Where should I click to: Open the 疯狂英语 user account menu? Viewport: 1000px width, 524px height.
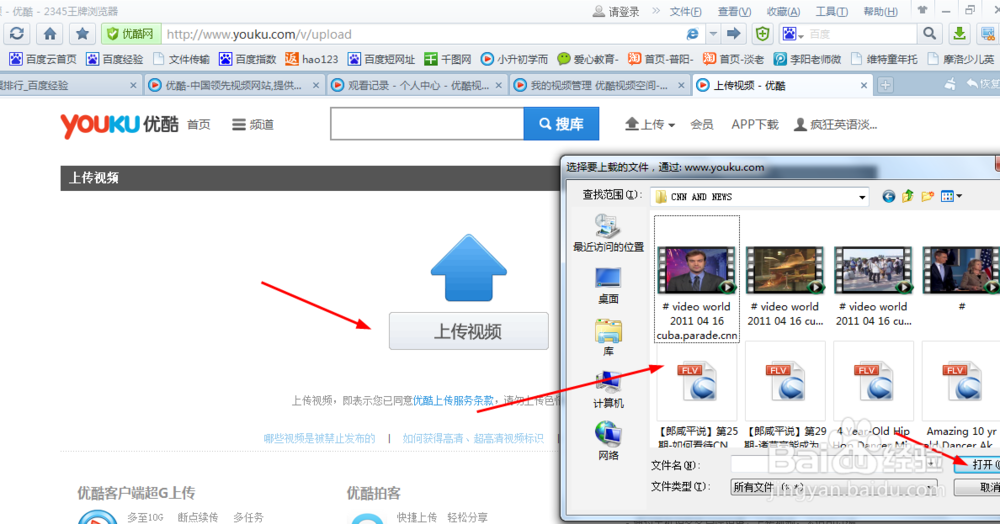tap(835, 124)
